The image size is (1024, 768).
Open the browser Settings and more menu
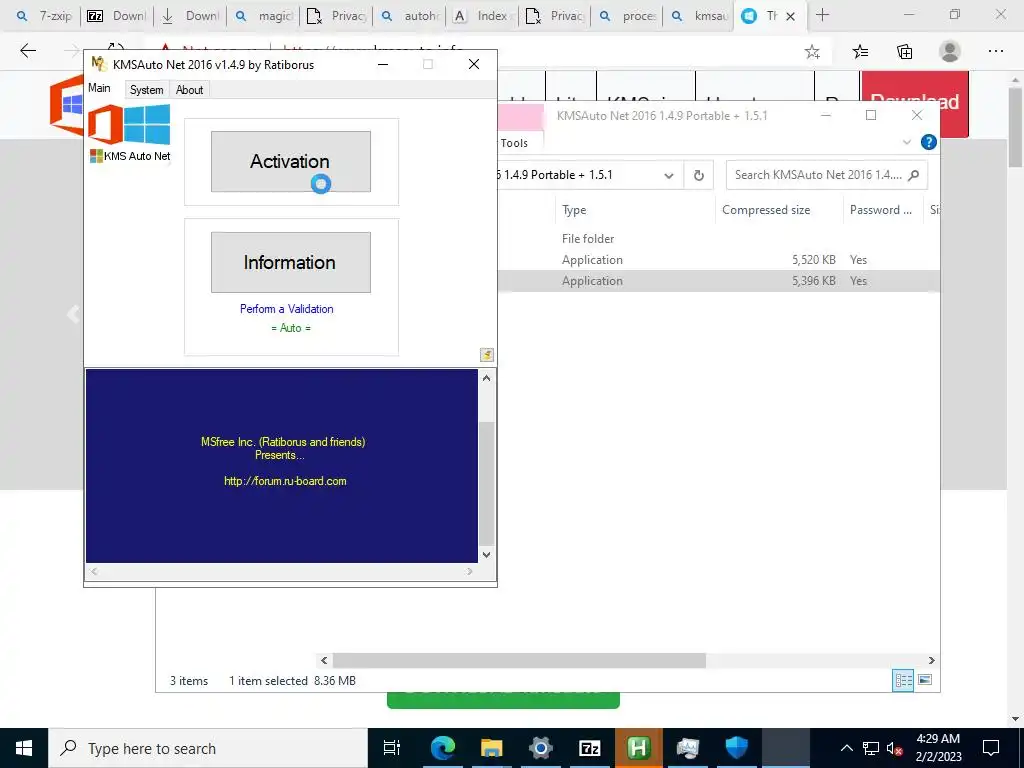point(995,52)
